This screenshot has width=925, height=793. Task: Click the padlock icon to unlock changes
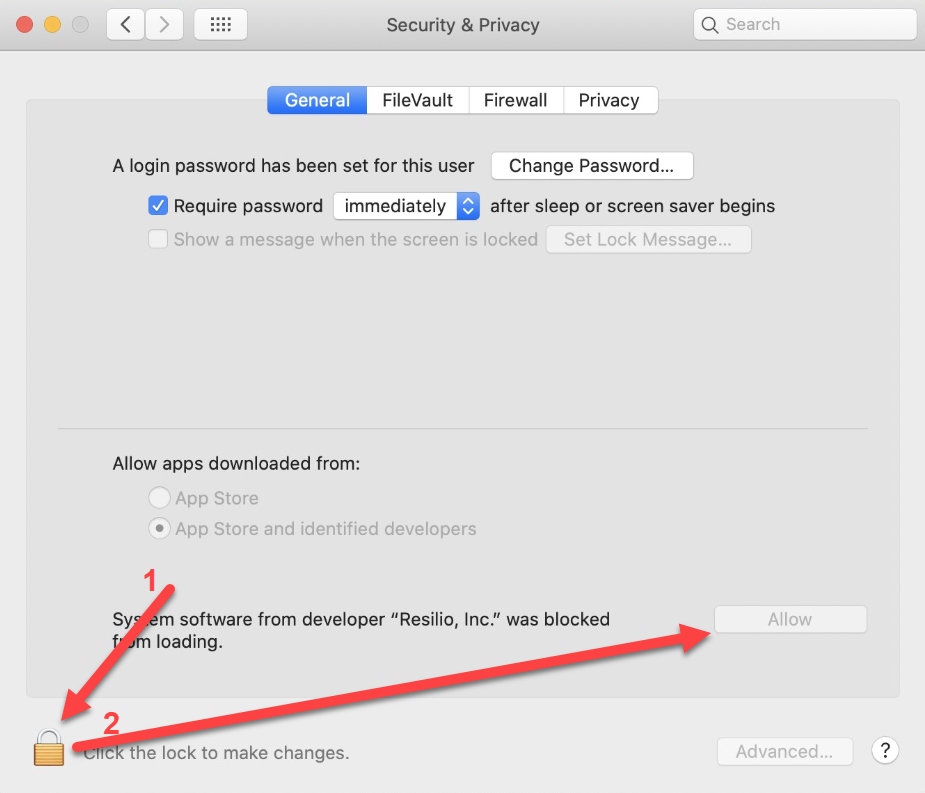pos(49,748)
